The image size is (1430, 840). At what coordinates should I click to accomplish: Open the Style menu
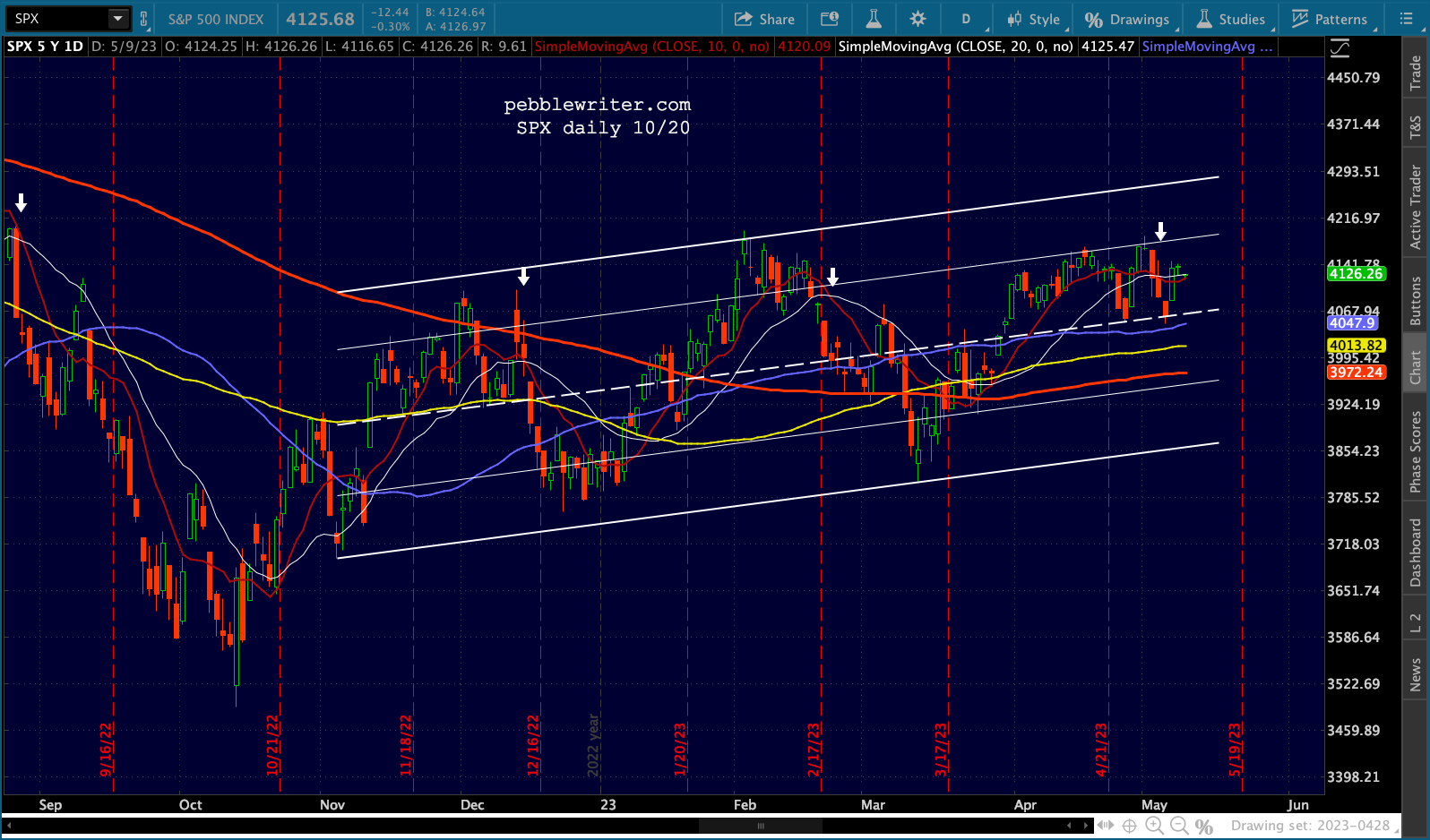click(x=1034, y=19)
